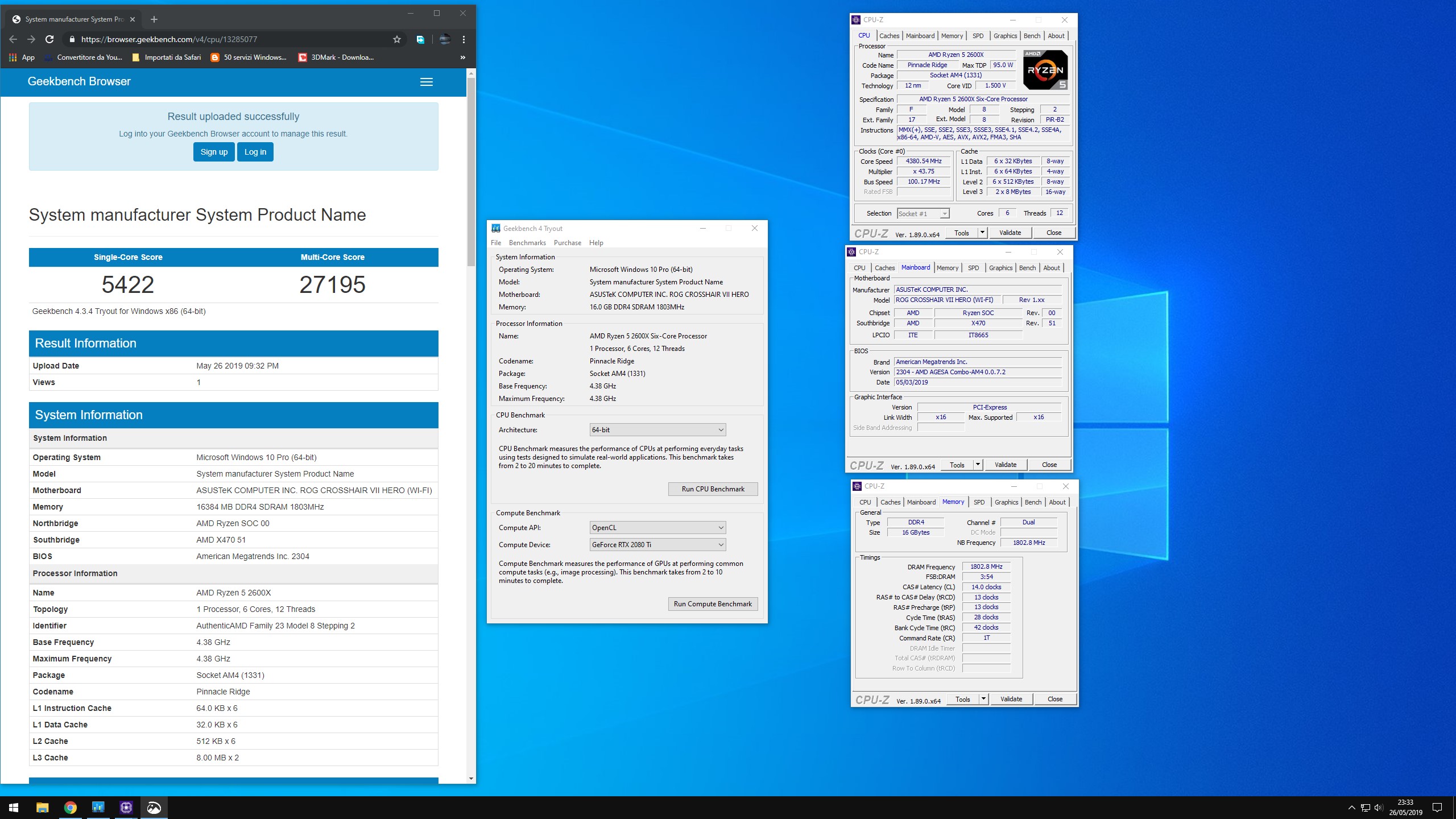This screenshot has width=1456, height=819.
Task: Click the taskbar icon to the right of CPU-Z
Action: coord(154,807)
